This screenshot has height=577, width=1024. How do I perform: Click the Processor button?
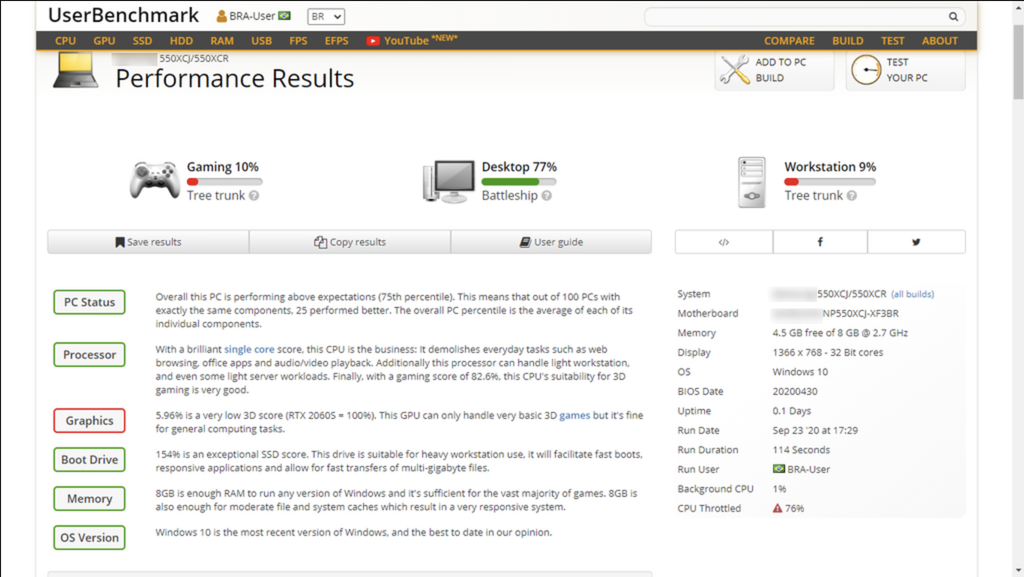pos(89,354)
